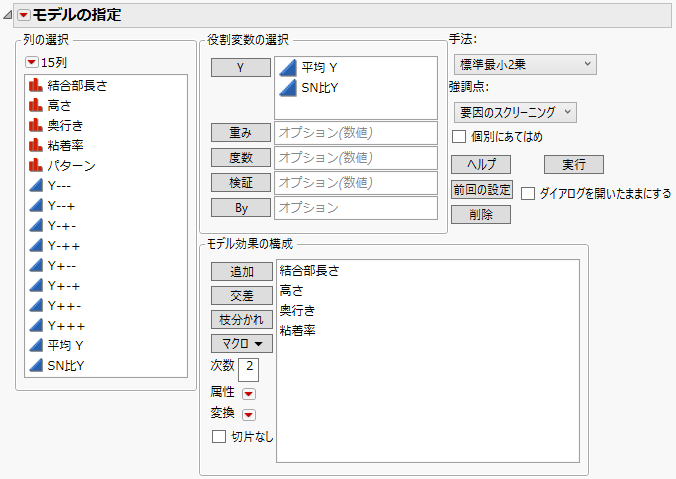Open the 15列 red triangle menu

pos(31,63)
